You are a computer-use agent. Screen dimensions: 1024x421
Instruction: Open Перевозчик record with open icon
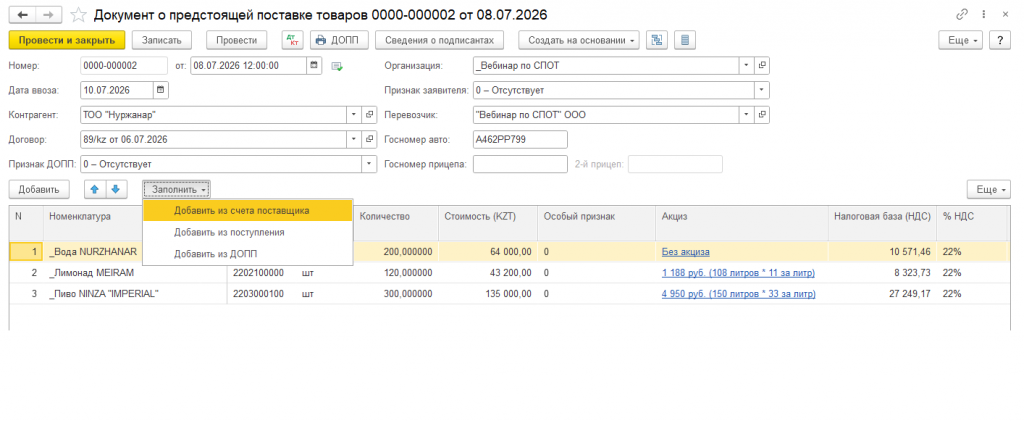coord(761,115)
